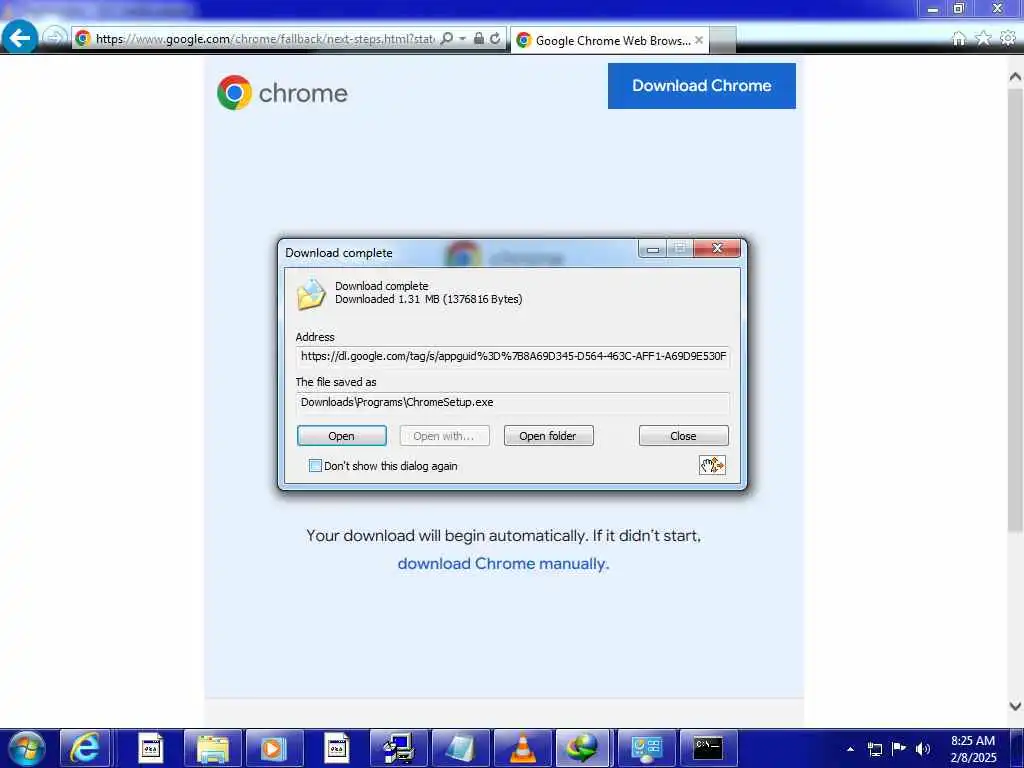Click the network tray icon
1024x768 pixels.
[874, 749]
